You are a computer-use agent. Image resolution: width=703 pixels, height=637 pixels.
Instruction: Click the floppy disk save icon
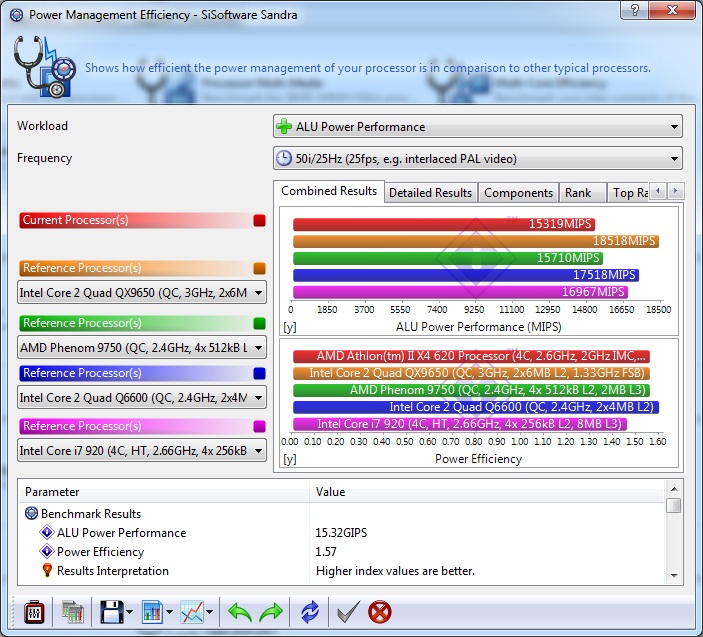[111, 612]
